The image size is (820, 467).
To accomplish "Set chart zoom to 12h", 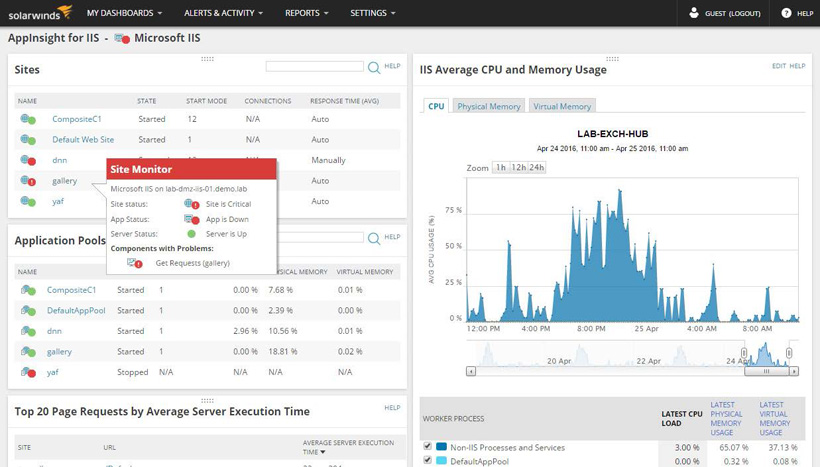I will coord(518,168).
